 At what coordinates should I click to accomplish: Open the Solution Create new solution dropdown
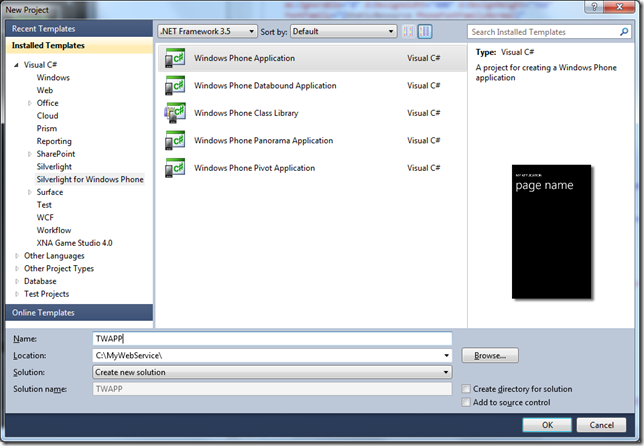coord(272,372)
